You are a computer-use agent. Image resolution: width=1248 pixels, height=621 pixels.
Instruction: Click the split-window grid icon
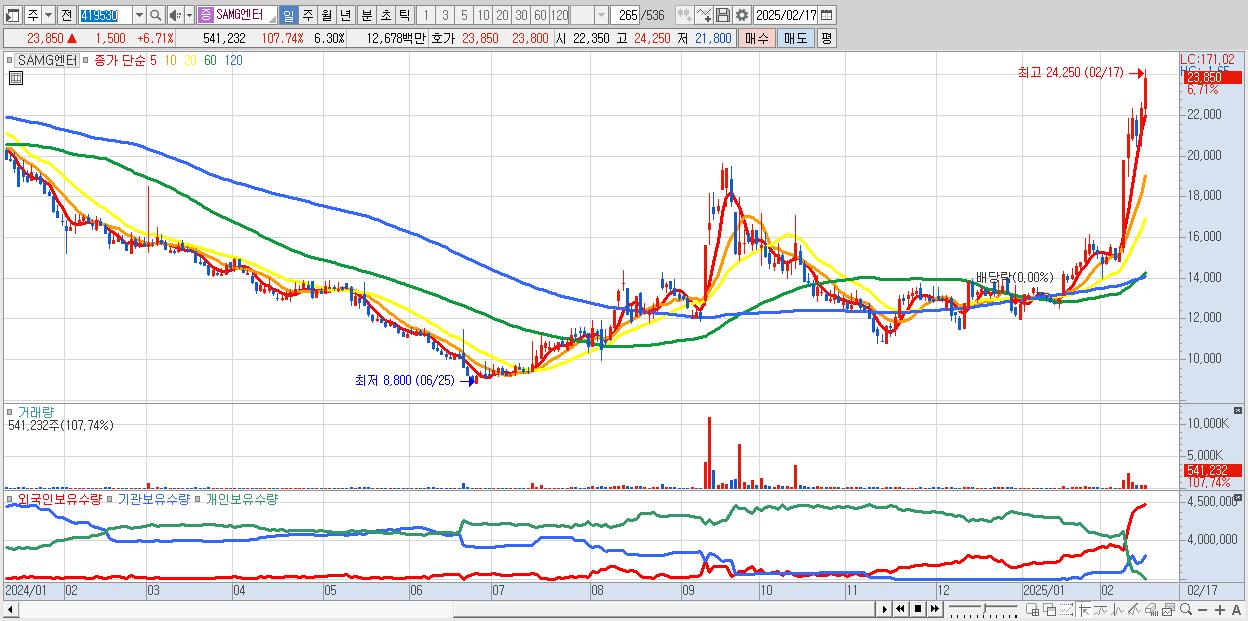1032,610
